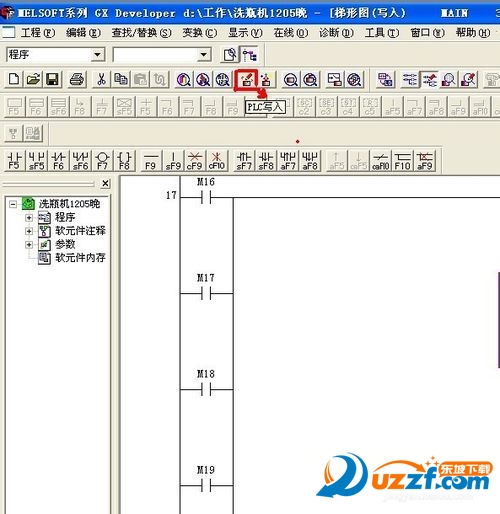The width and height of the screenshot is (500, 514).
Task: Insert parallel rising pulse contact aF7
Action: [288, 160]
